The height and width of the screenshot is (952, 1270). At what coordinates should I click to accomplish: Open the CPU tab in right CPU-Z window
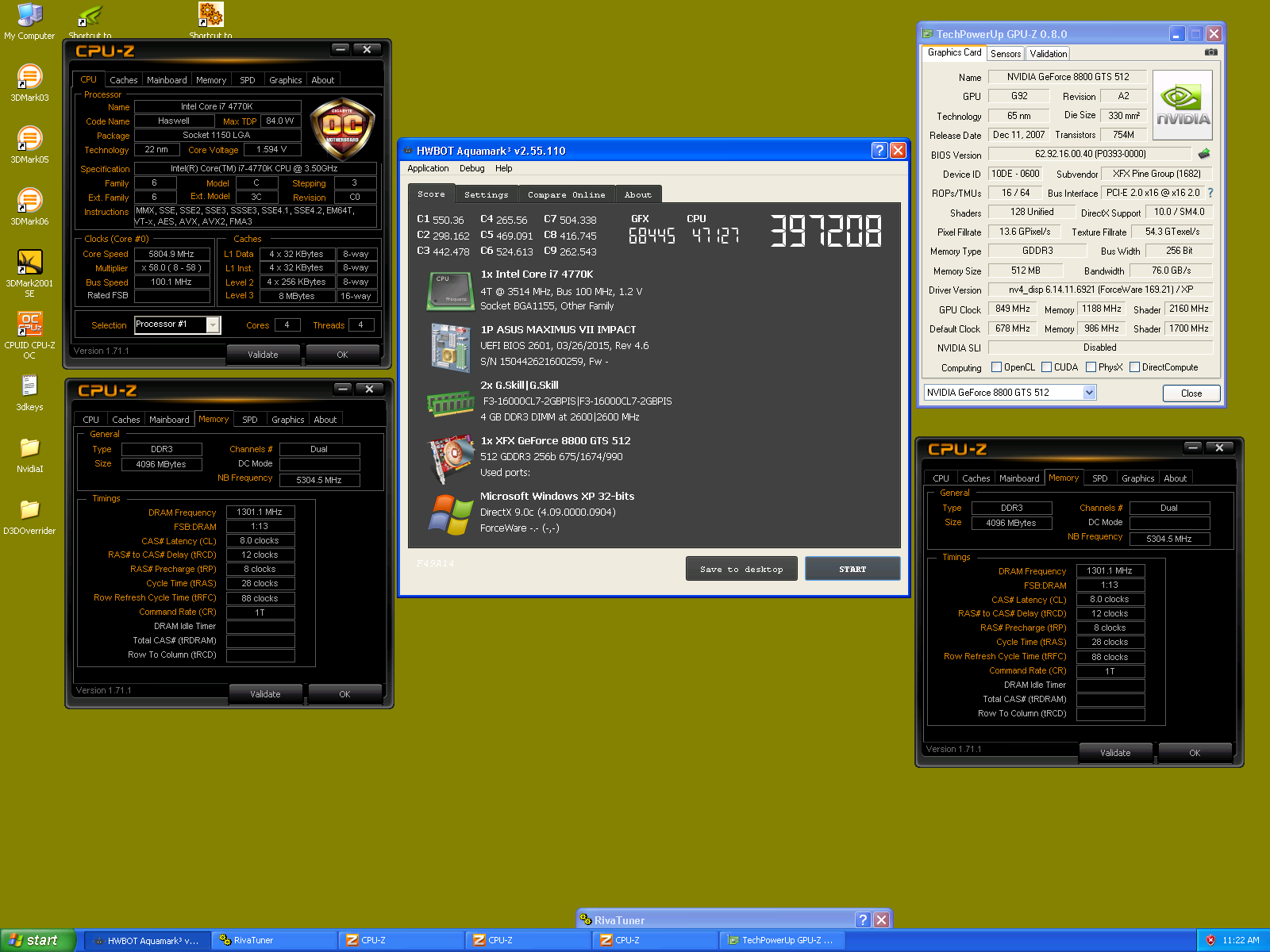(x=941, y=478)
